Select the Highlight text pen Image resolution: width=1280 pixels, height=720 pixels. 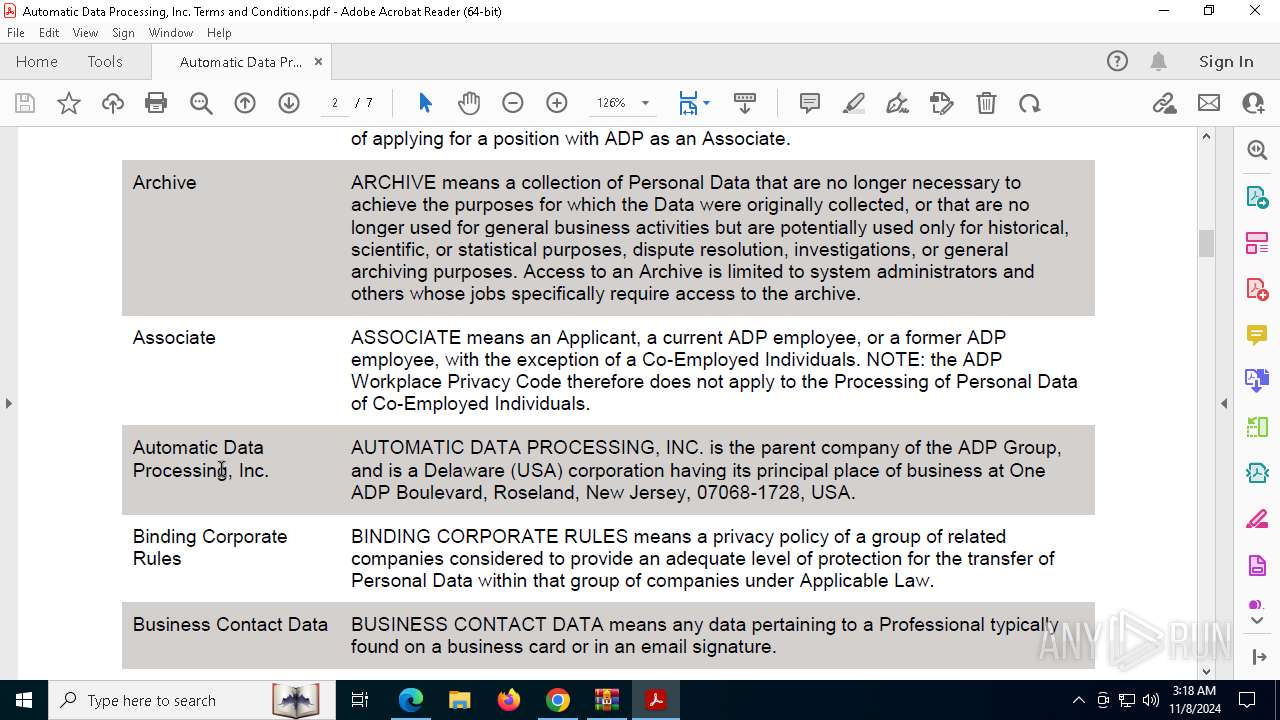pos(854,103)
